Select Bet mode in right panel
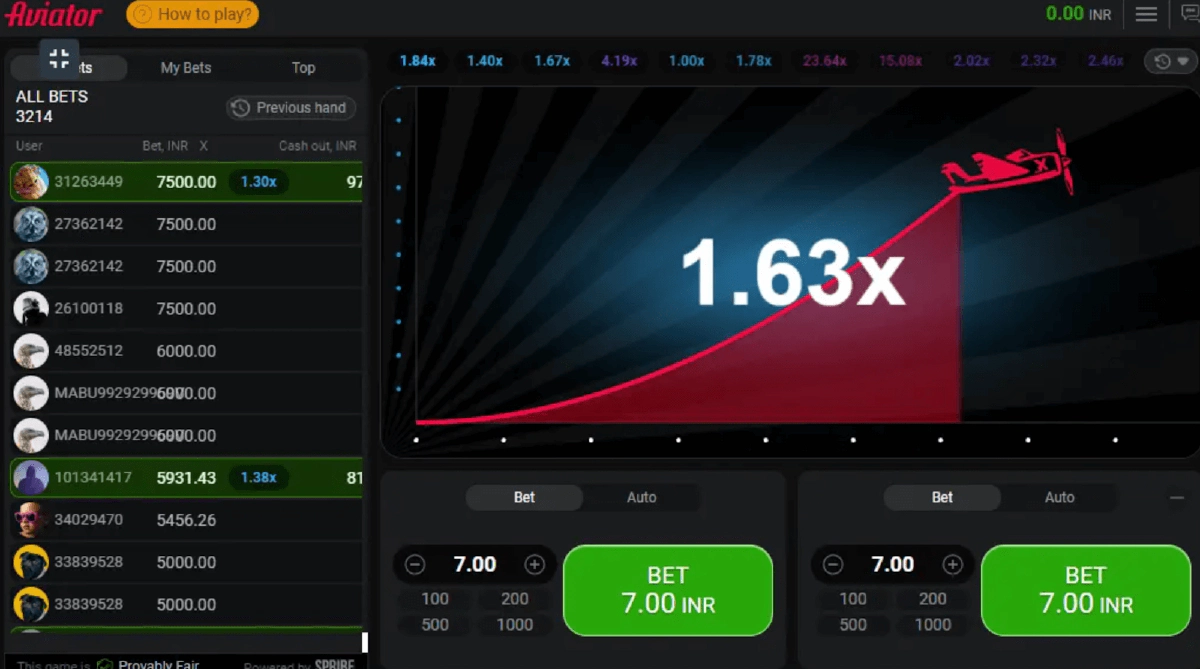The image size is (1200, 669). point(942,497)
